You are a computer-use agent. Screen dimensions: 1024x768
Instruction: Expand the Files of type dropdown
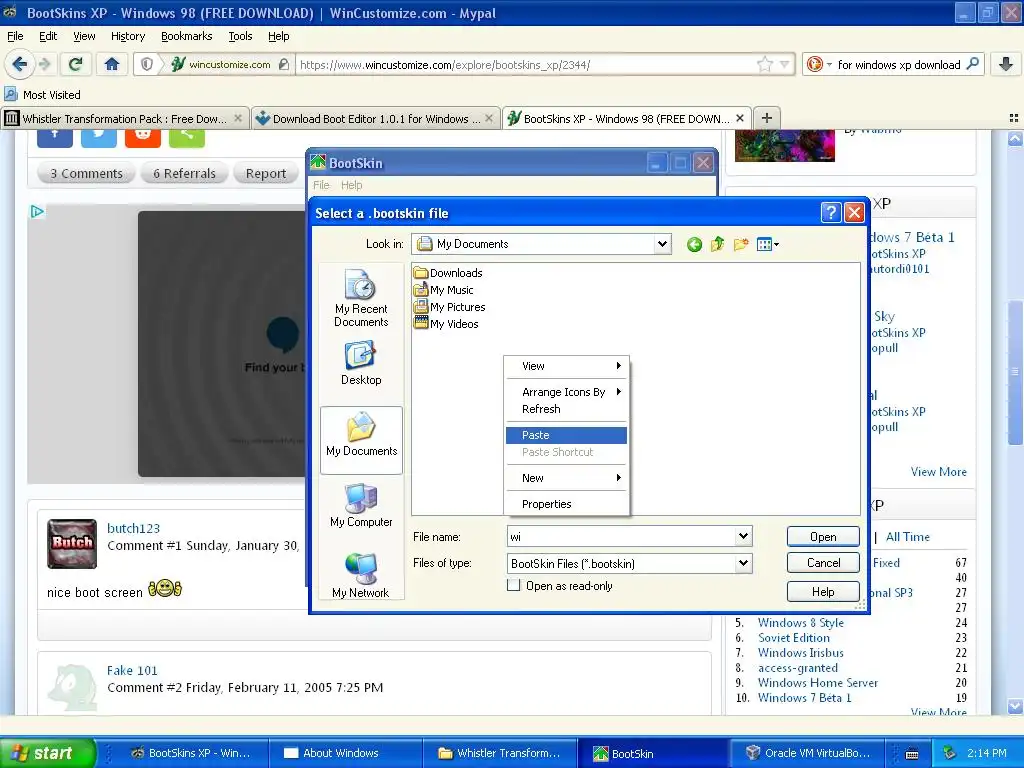[743, 564]
